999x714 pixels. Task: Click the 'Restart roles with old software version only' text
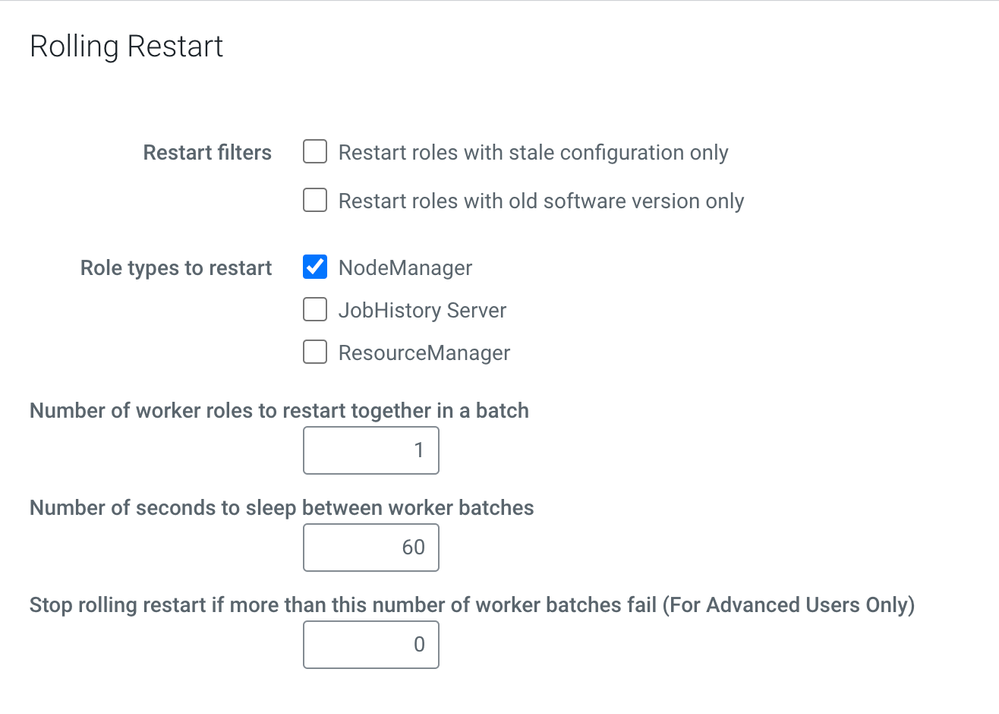(x=541, y=201)
